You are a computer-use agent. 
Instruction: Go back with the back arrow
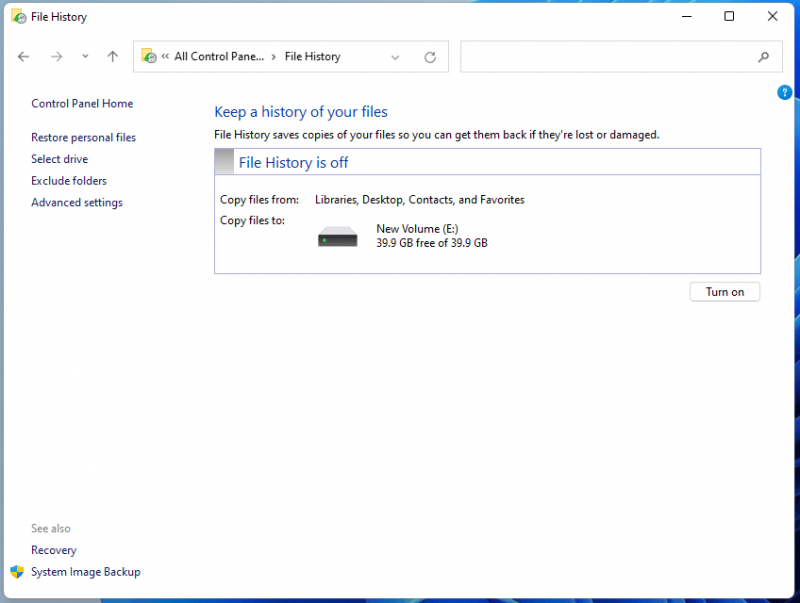(x=23, y=57)
